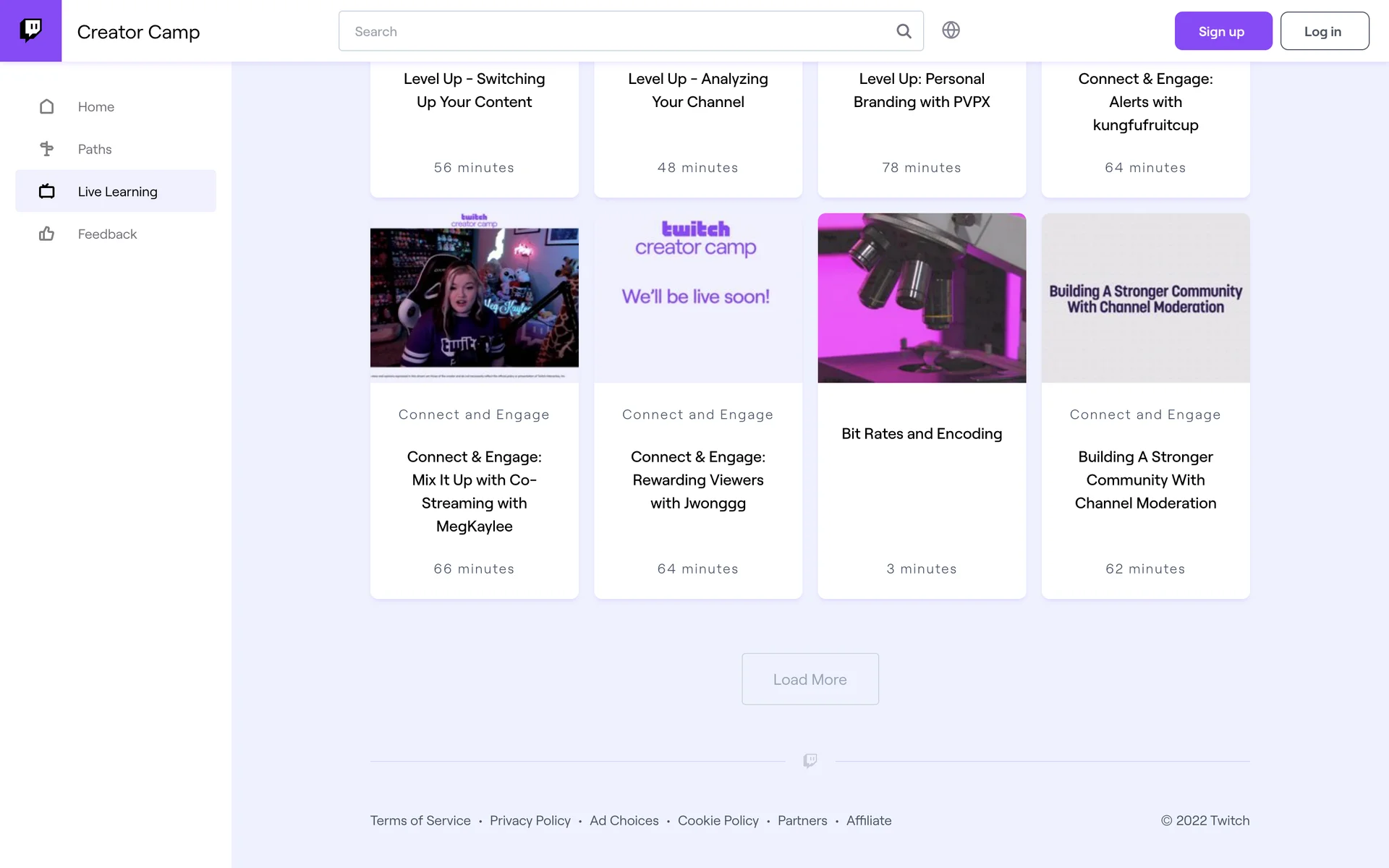Click the Feedback thumbs-up icon
The image size is (1389, 868).
47,234
